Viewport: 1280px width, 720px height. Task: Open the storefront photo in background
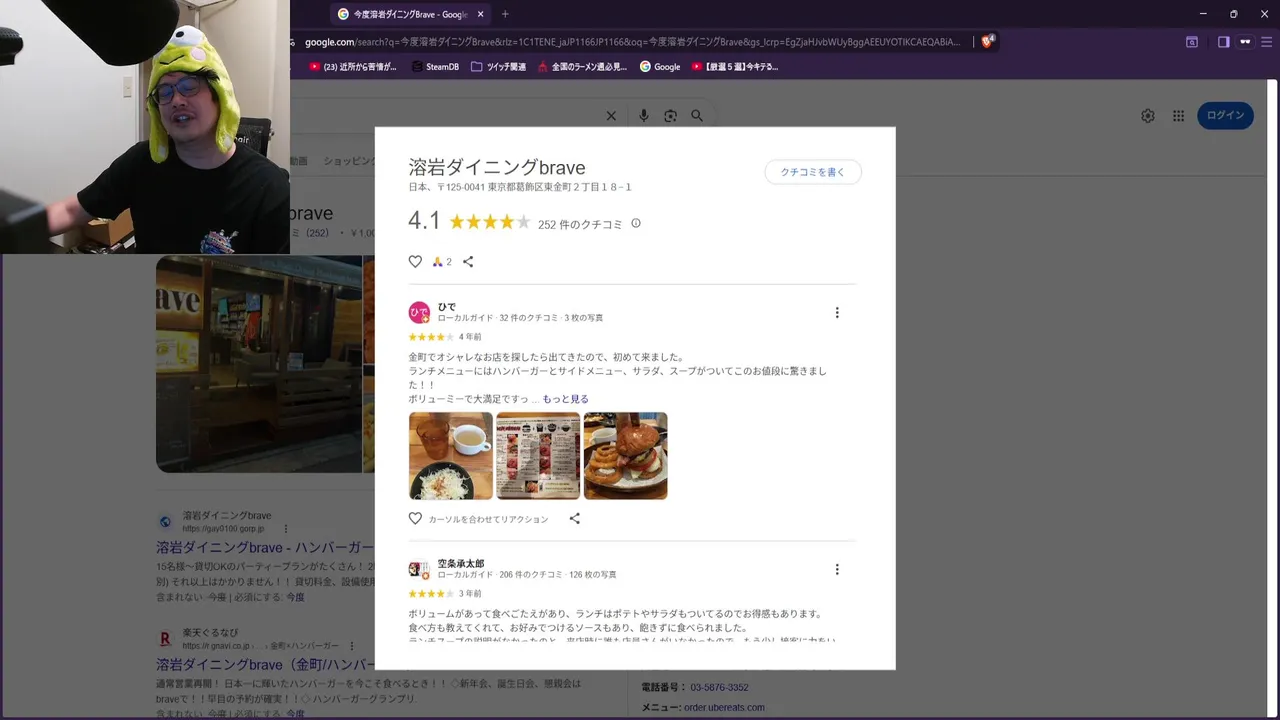click(258, 364)
